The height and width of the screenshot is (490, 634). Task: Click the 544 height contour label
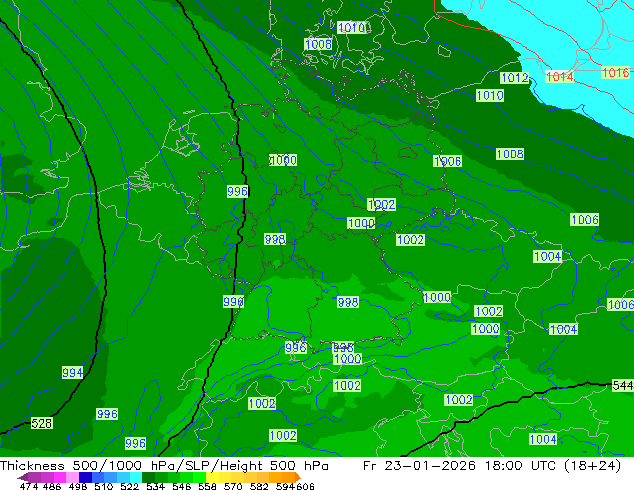pyautogui.click(x=623, y=385)
